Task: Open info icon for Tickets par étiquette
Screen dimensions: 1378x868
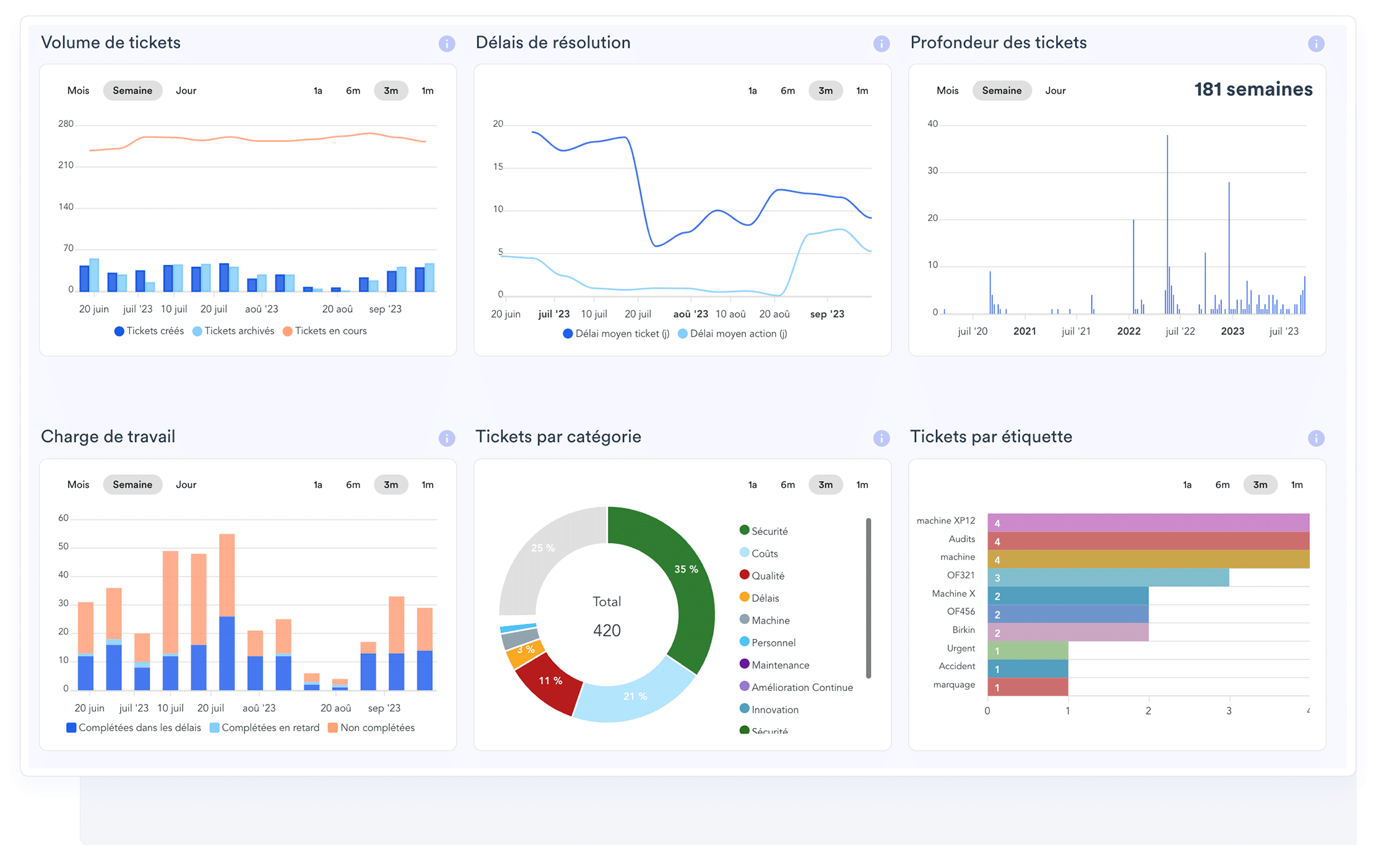Action: click(1315, 438)
